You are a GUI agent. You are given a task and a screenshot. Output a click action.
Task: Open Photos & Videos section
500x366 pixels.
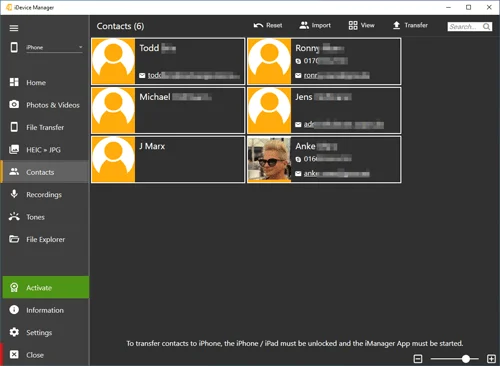point(45,105)
